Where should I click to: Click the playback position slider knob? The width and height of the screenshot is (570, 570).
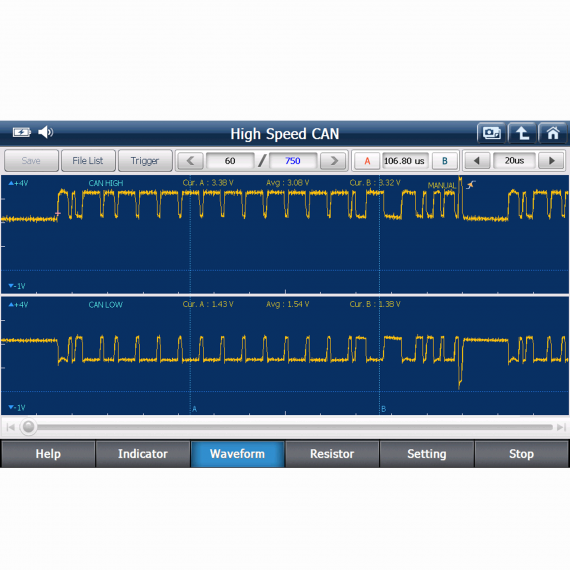click(x=28, y=427)
